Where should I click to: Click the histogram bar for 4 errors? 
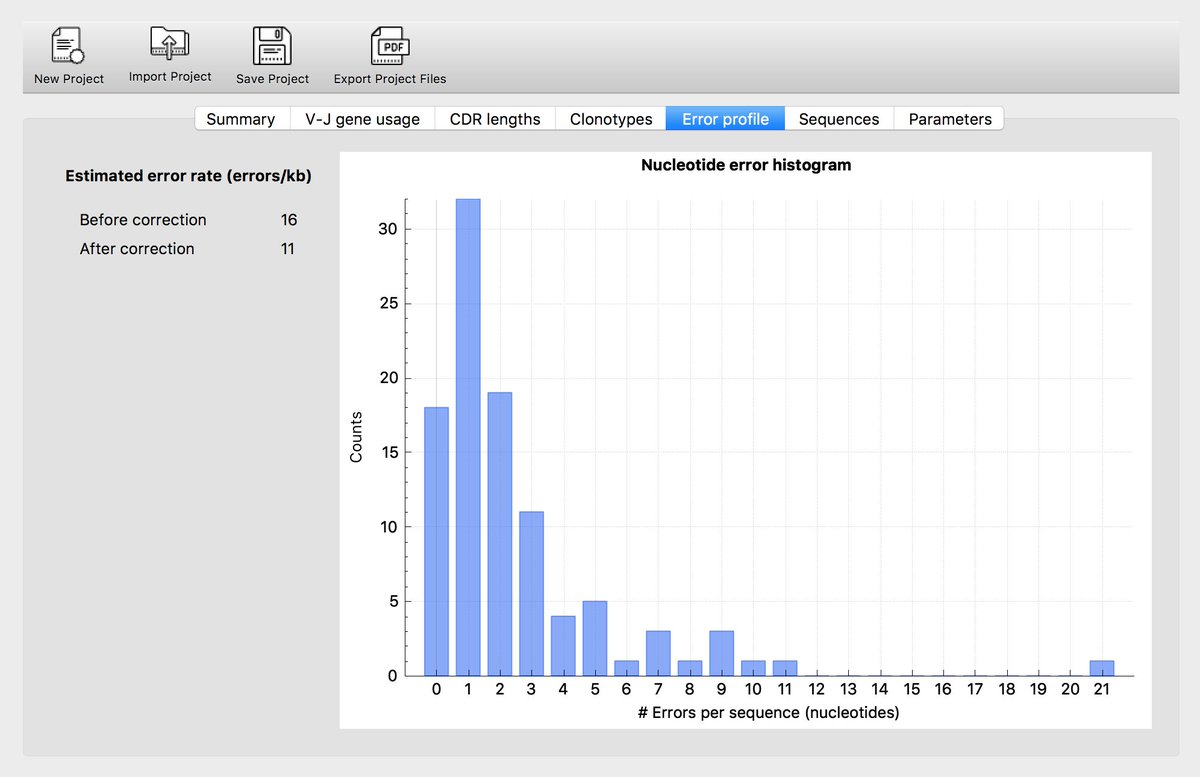click(563, 646)
